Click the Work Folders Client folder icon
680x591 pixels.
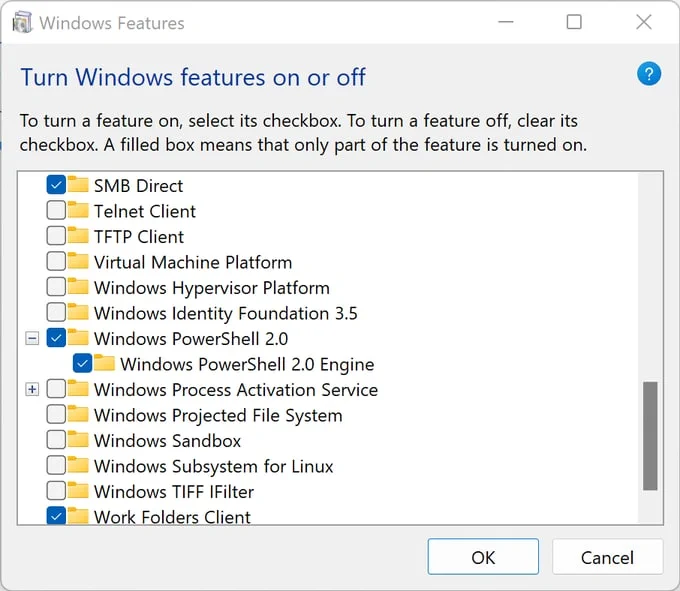[x=78, y=516]
